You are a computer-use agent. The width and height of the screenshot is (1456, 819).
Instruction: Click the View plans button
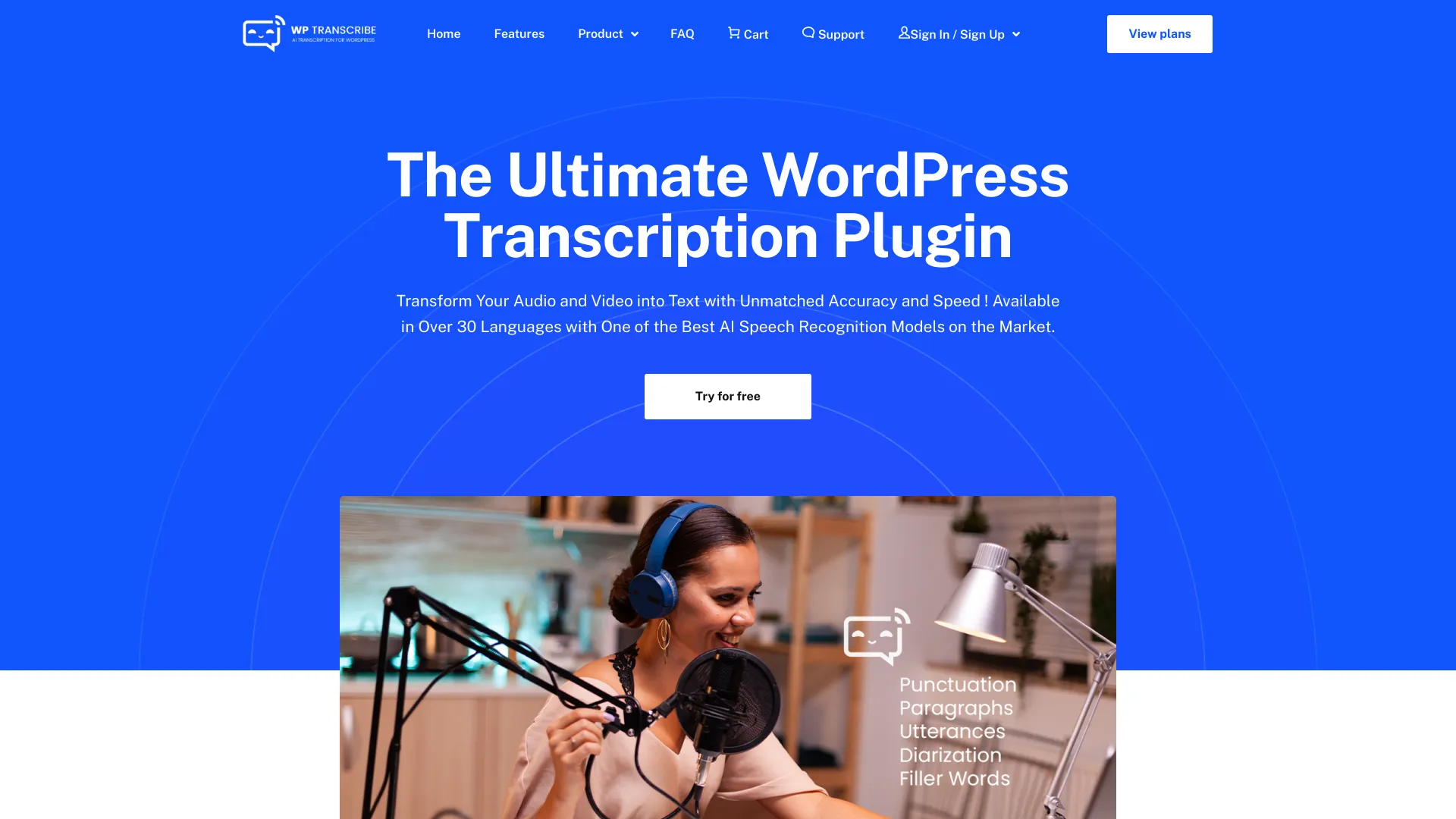tap(1160, 33)
